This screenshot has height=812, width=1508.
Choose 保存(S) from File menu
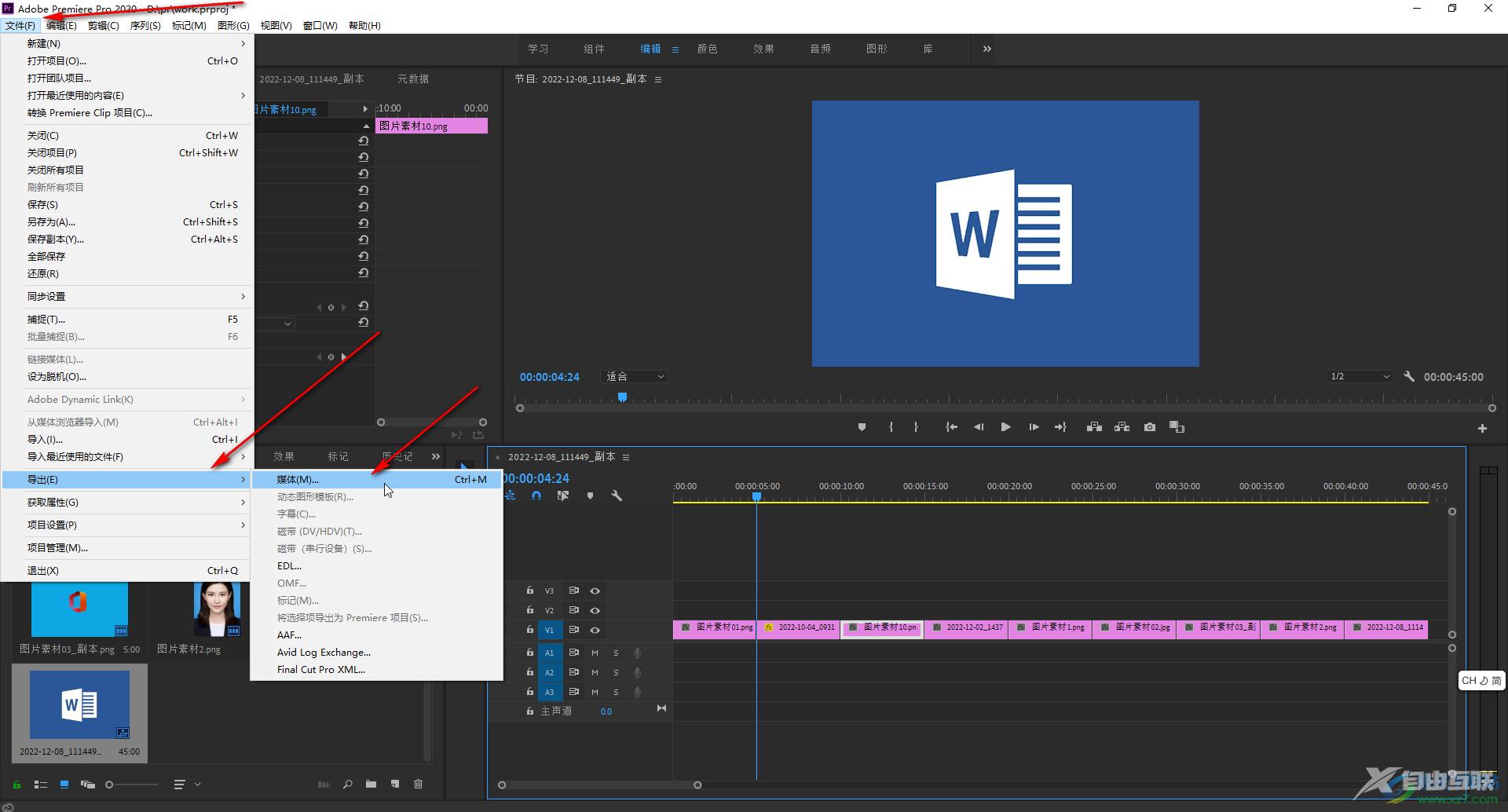(126, 205)
